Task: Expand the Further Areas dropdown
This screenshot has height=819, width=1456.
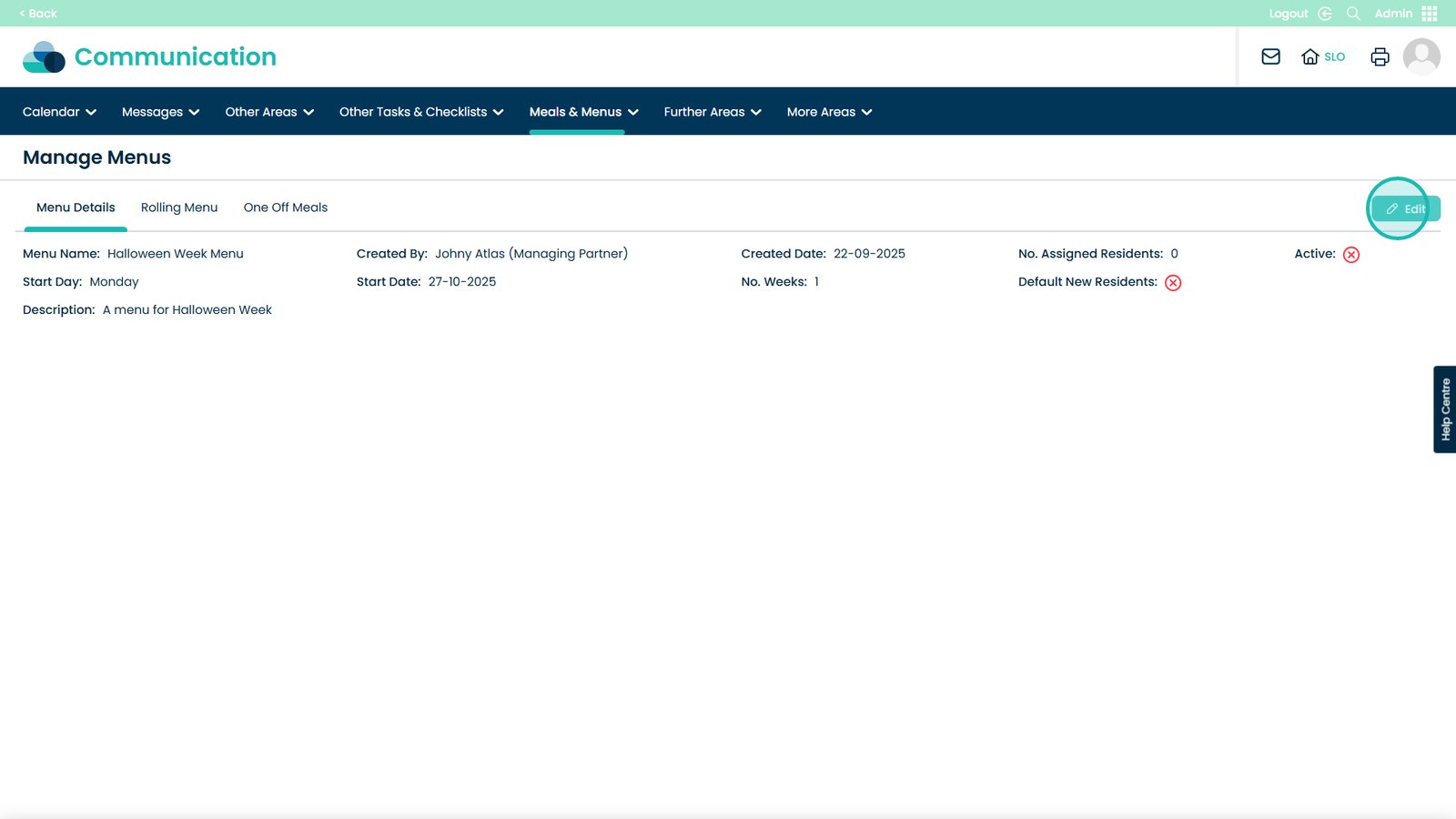Action: tap(712, 112)
